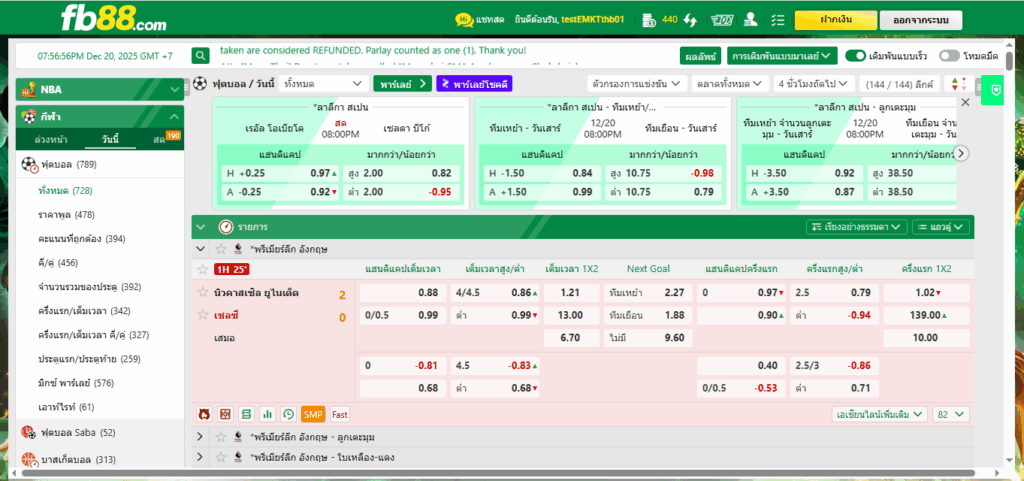Close the featured matches carousel
The image size is (1024, 481).
click(x=965, y=102)
